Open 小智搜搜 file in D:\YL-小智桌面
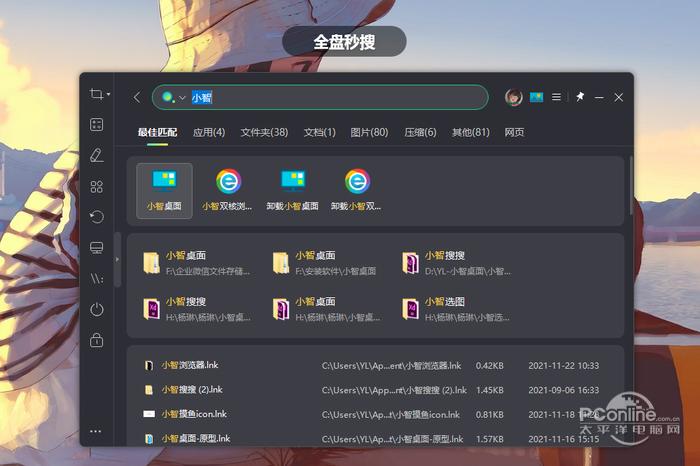This screenshot has height=466, width=700. (x=456, y=263)
